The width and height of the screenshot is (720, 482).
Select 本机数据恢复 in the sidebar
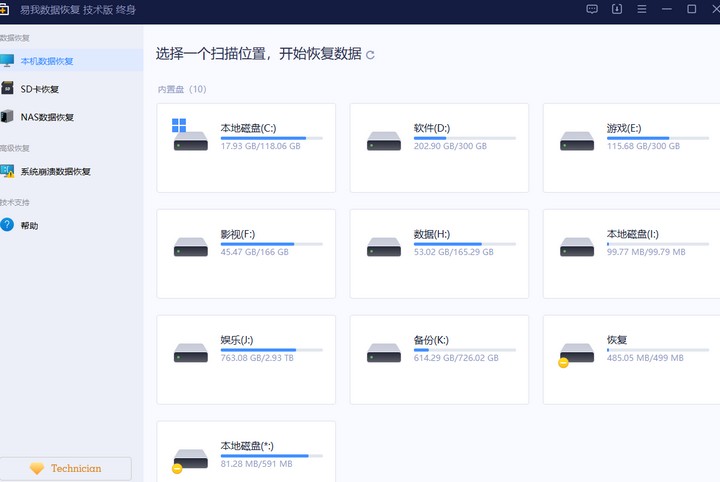tap(47, 61)
